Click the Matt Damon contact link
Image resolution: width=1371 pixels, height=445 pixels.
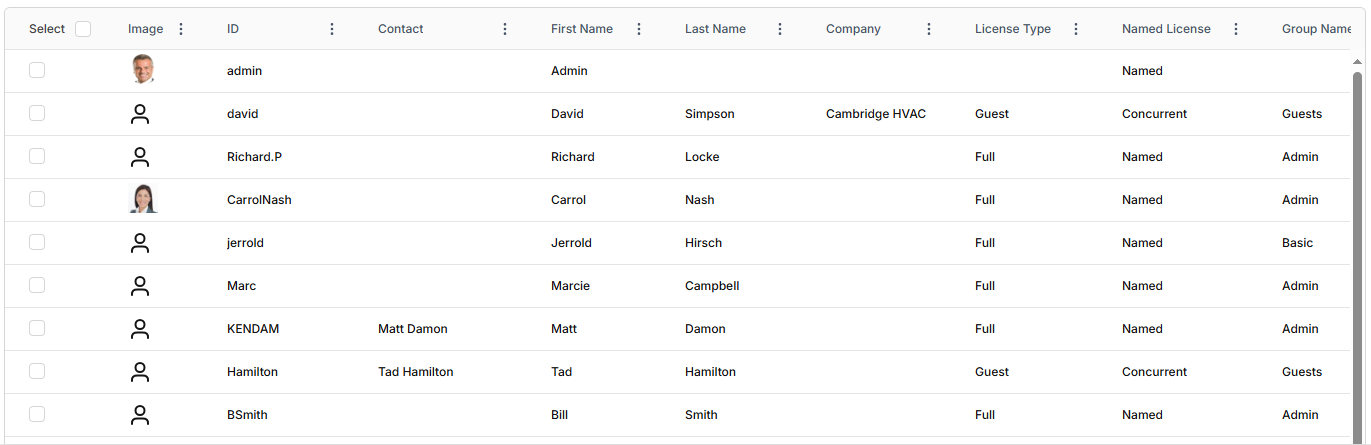[x=412, y=329]
